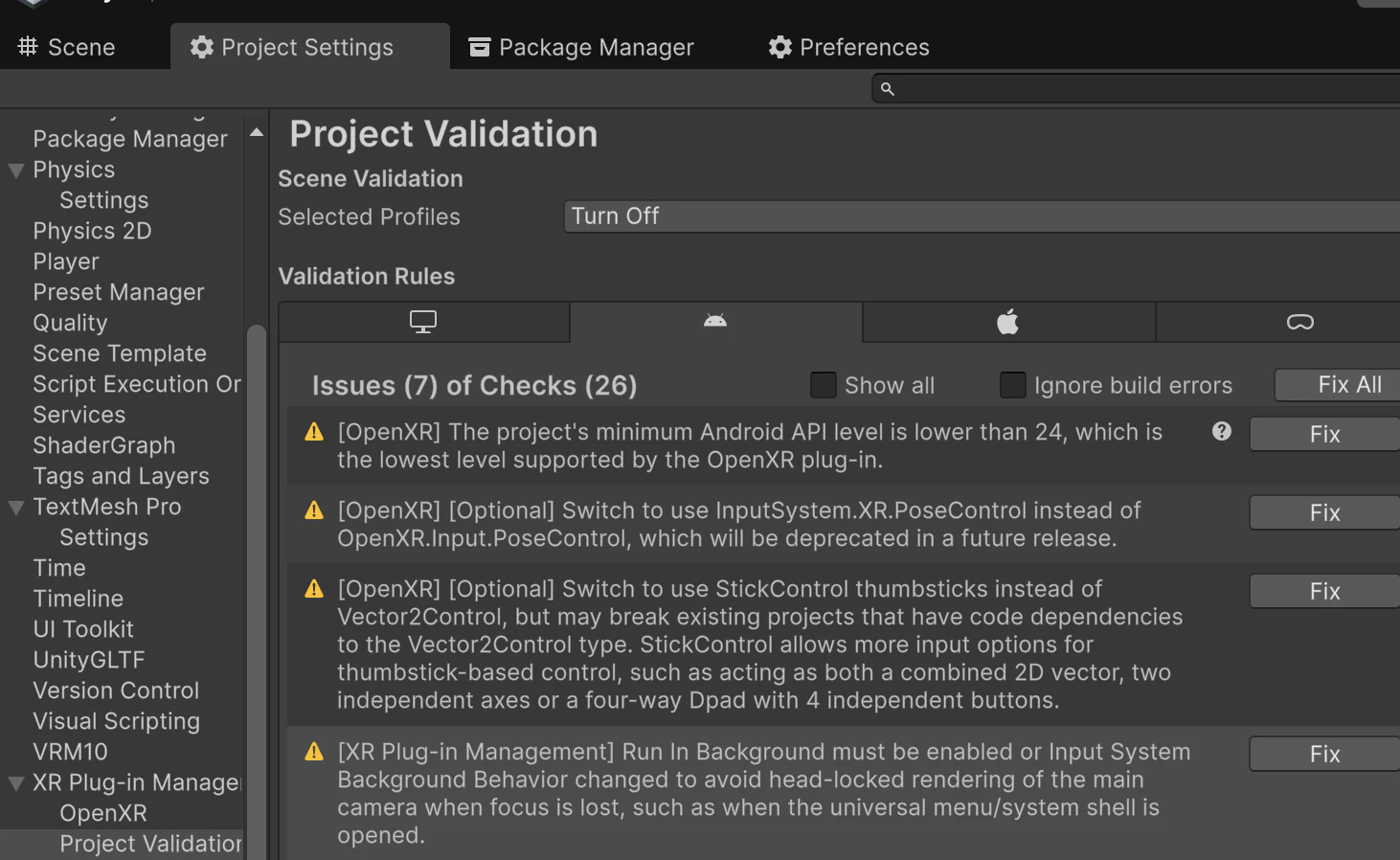The width and height of the screenshot is (1400, 860).
Task: Open the OpenXR settings item
Action: point(103,813)
